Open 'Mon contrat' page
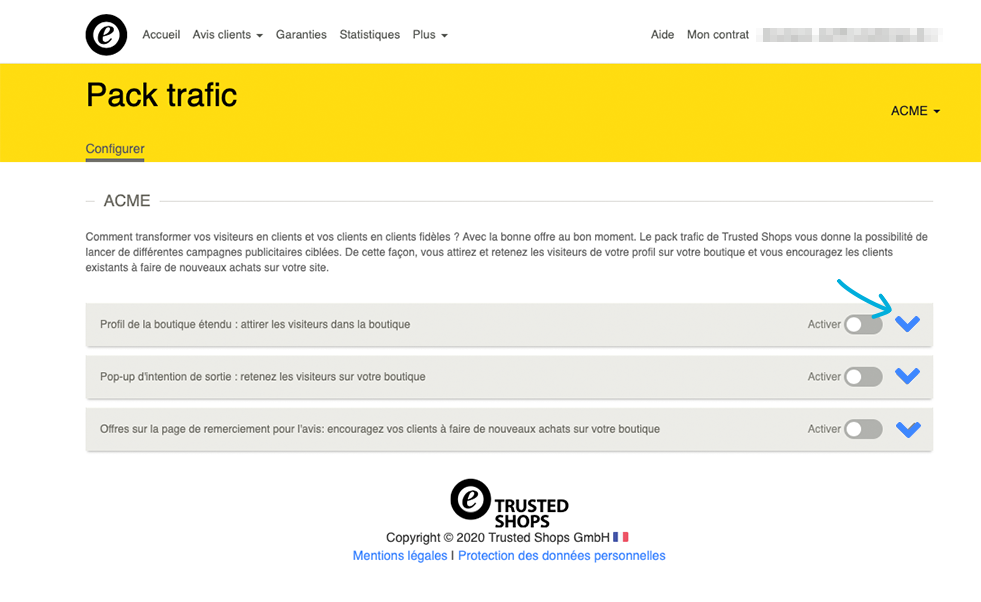 tap(718, 35)
